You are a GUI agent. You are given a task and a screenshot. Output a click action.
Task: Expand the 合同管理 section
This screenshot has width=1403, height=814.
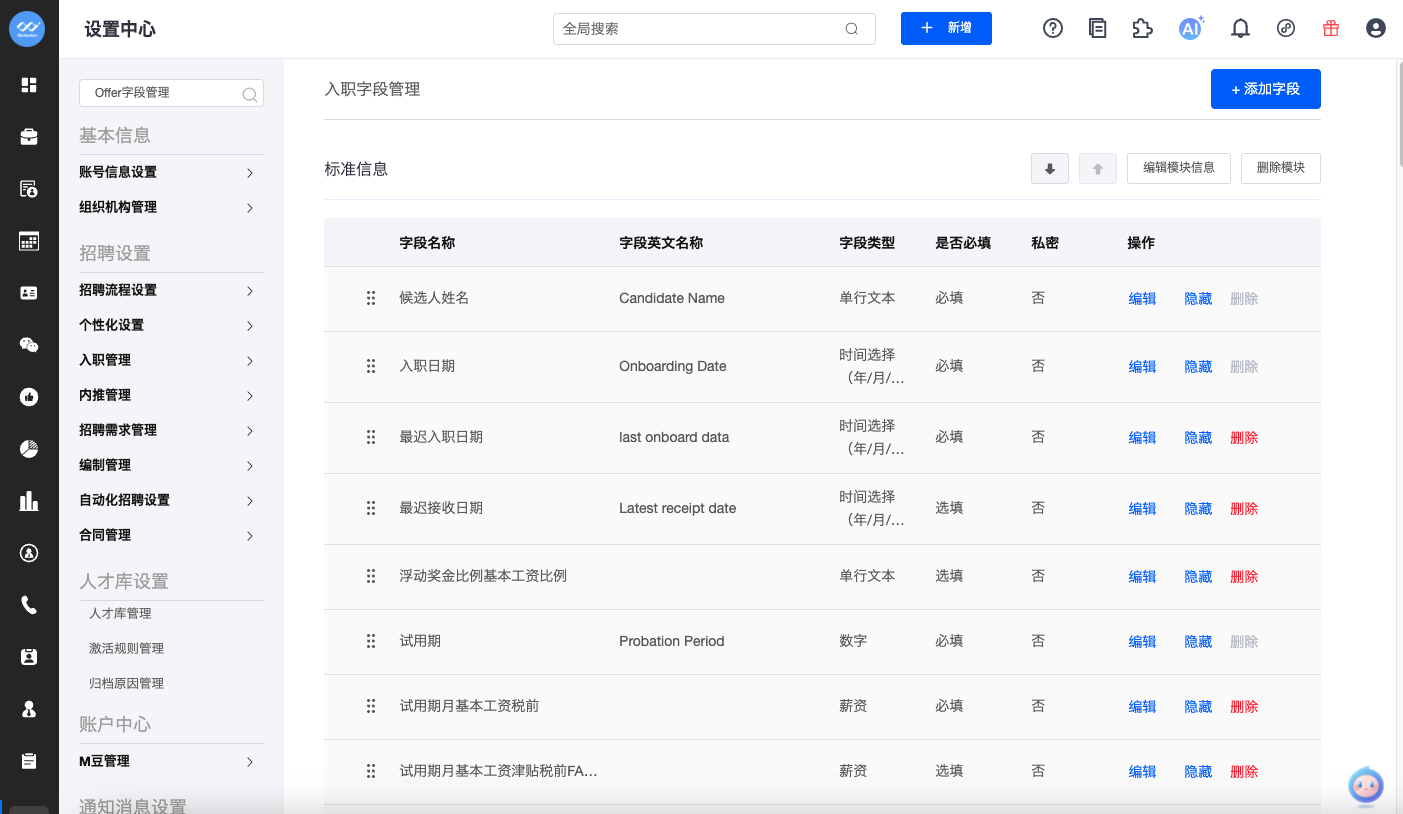[x=168, y=535]
